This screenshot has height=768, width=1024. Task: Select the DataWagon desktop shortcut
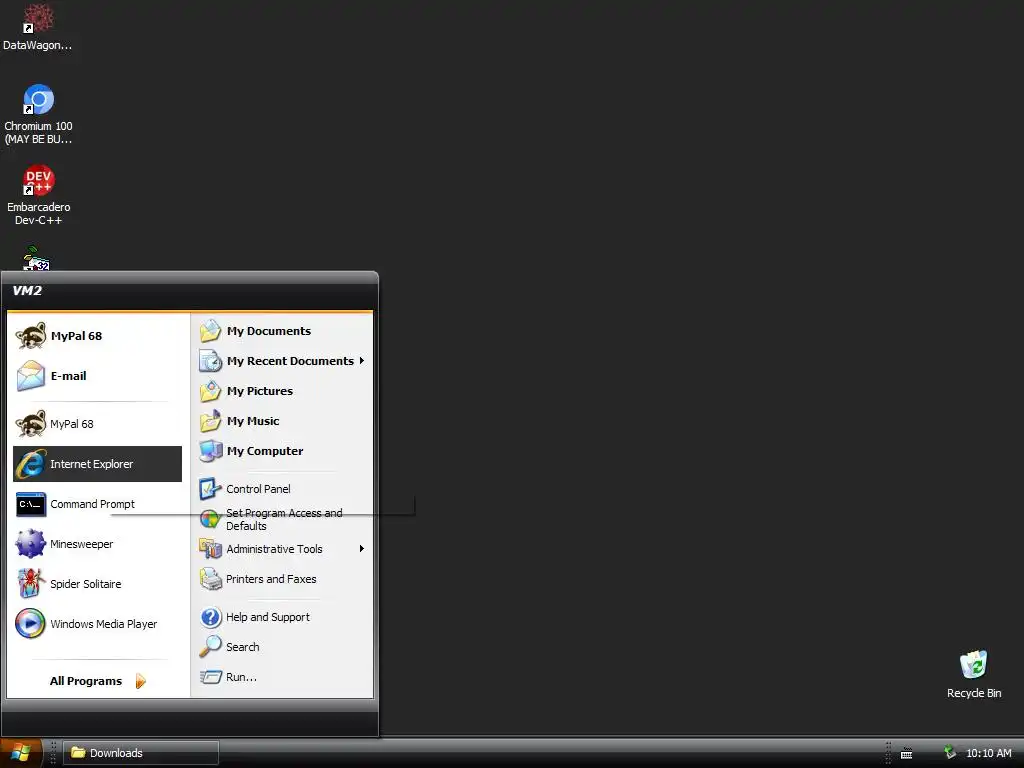(37, 27)
